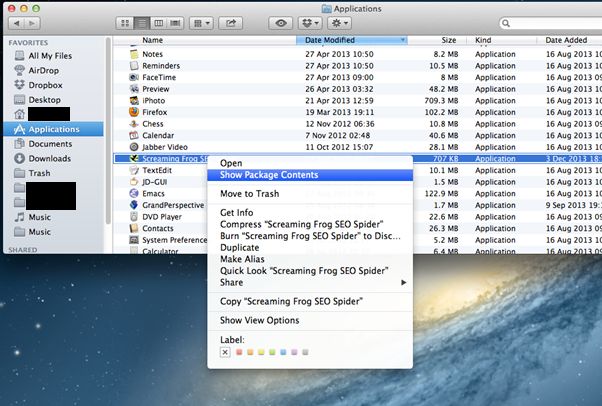Select the DVD Player application icon
This screenshot has width=602, height=406.
click(134, 217)
